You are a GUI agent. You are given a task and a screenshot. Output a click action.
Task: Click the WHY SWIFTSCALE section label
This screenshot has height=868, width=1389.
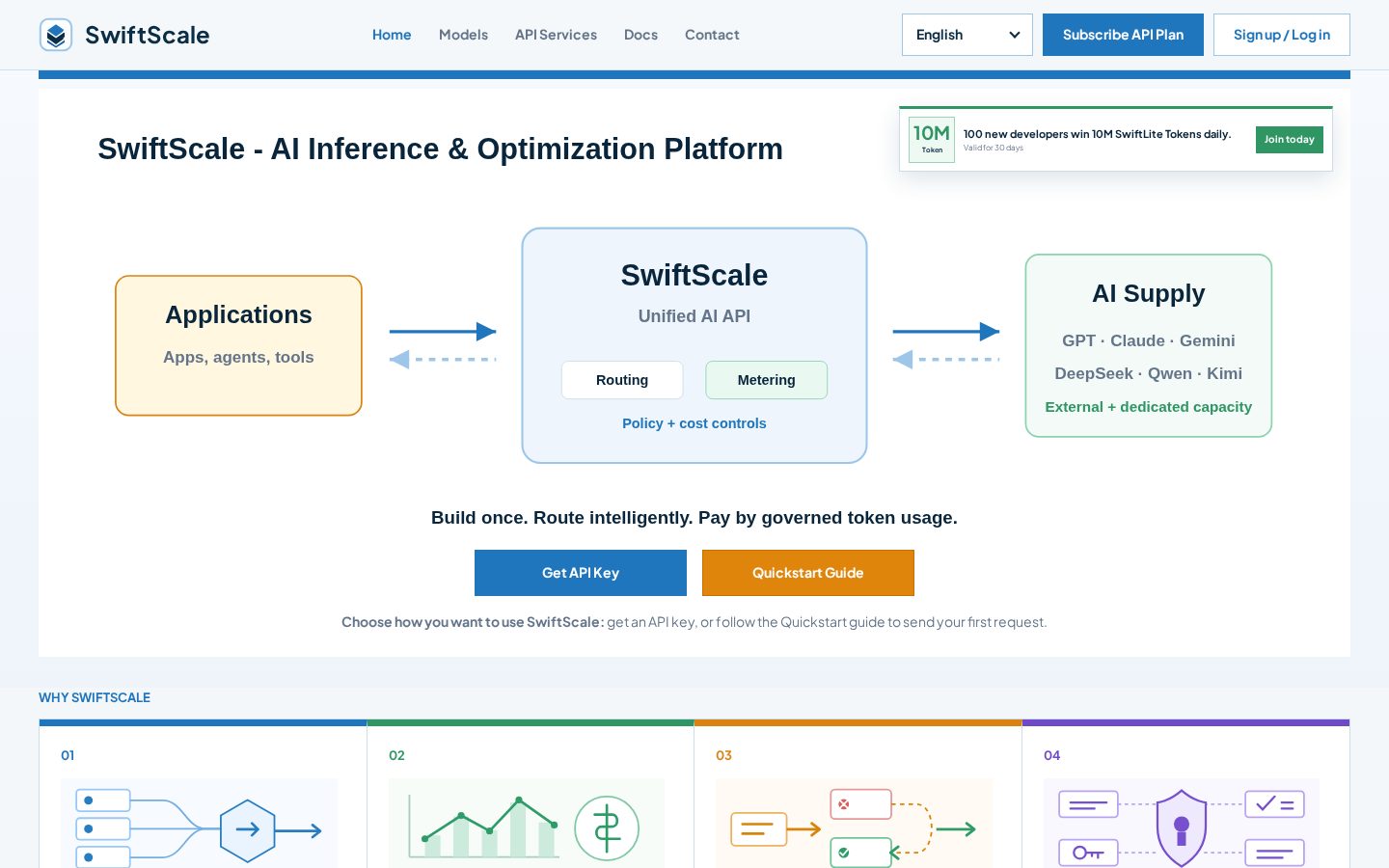click(x=95, y=697)
